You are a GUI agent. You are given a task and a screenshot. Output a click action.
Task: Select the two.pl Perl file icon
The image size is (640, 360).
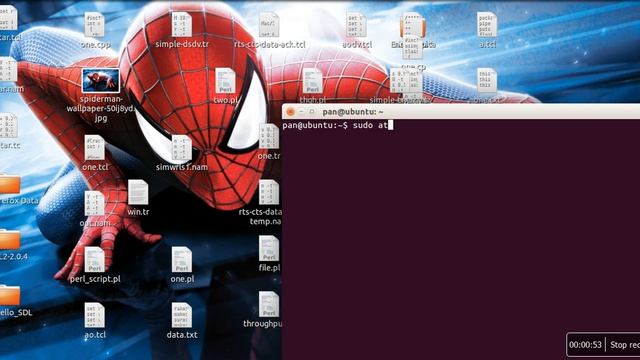coord(225,81)
